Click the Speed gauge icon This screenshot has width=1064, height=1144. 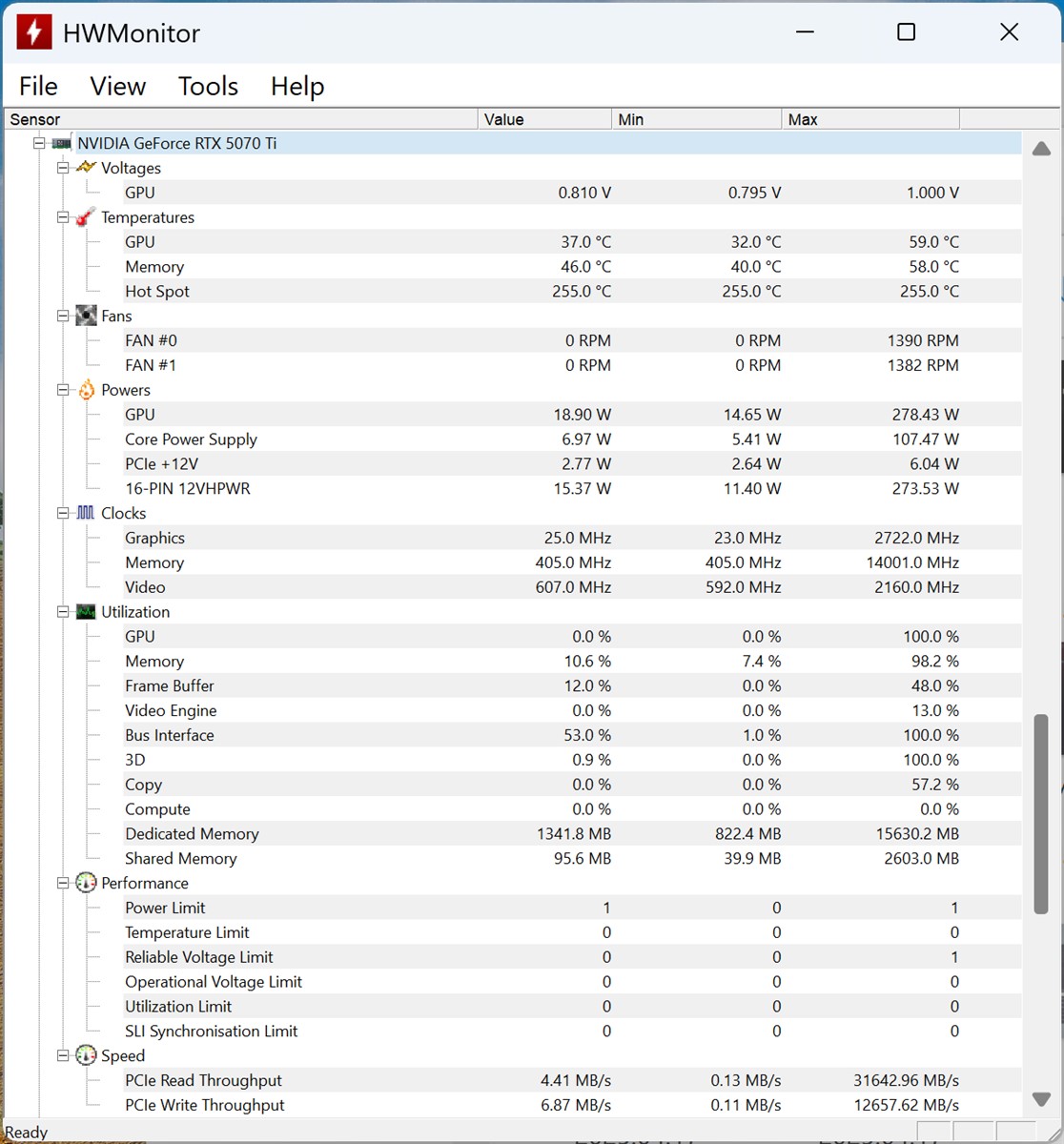86,1055
